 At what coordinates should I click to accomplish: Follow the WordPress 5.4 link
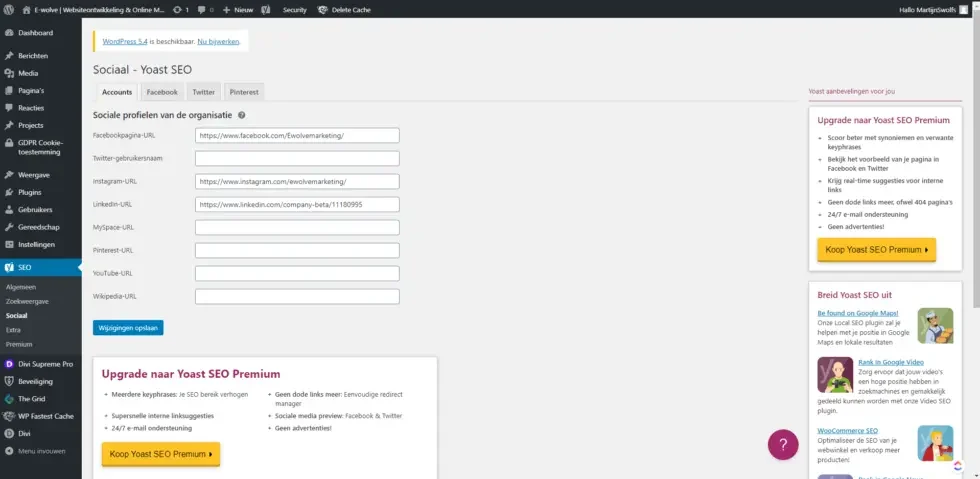coord(125,41)
